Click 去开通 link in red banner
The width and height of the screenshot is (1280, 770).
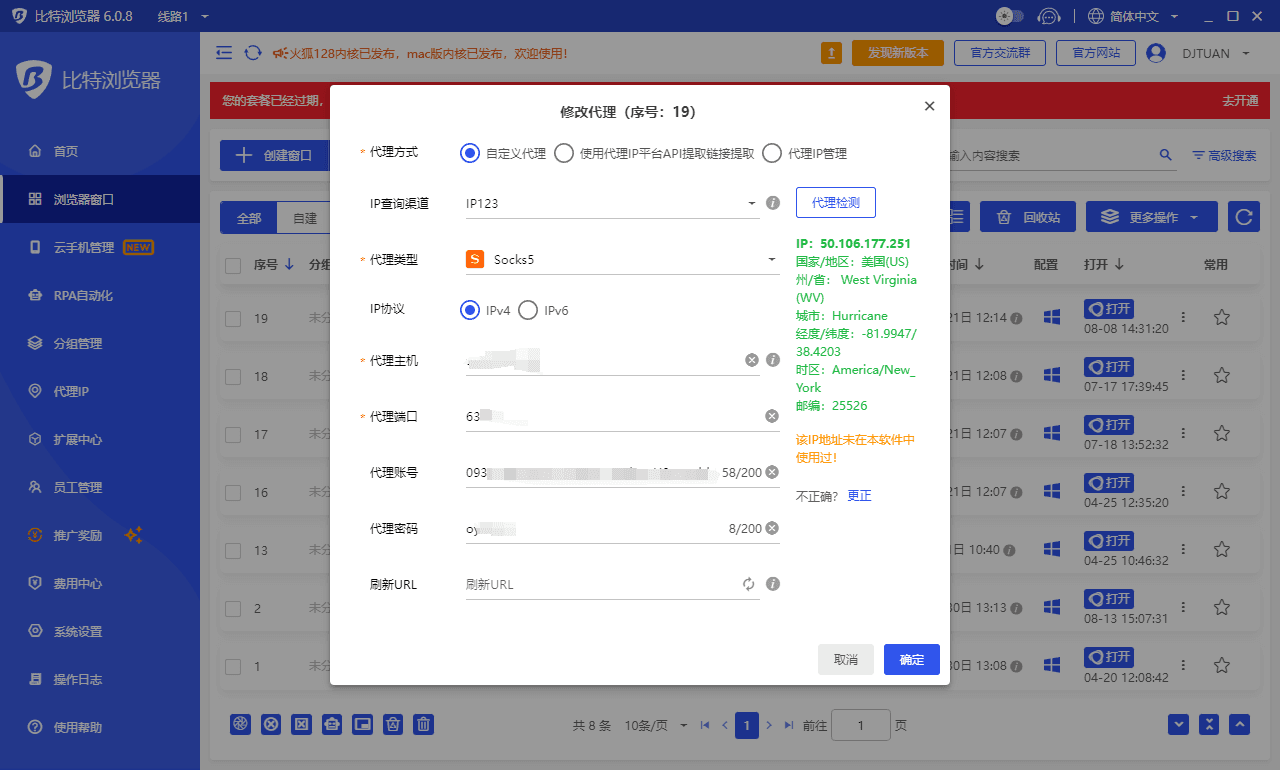pyautogui.click(x=1240, y=101)
